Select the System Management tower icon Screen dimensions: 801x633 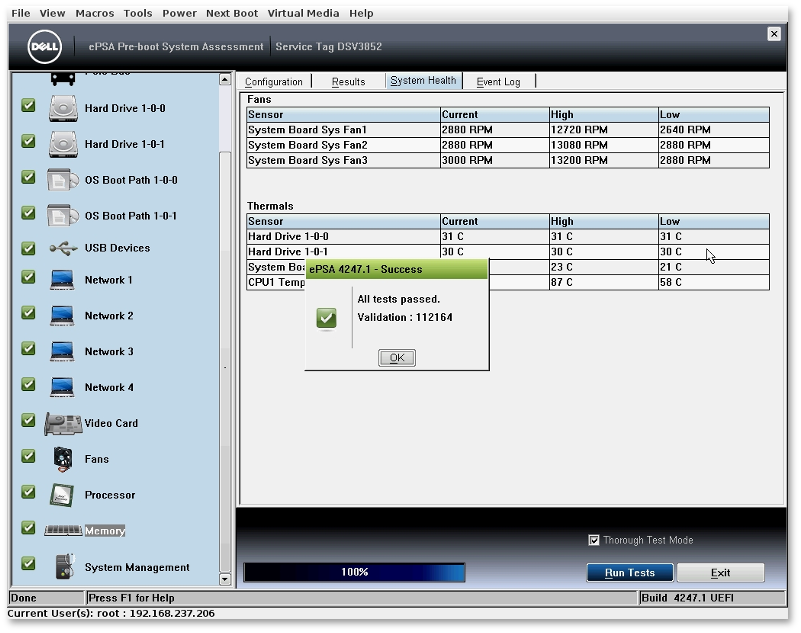(65, 567)
